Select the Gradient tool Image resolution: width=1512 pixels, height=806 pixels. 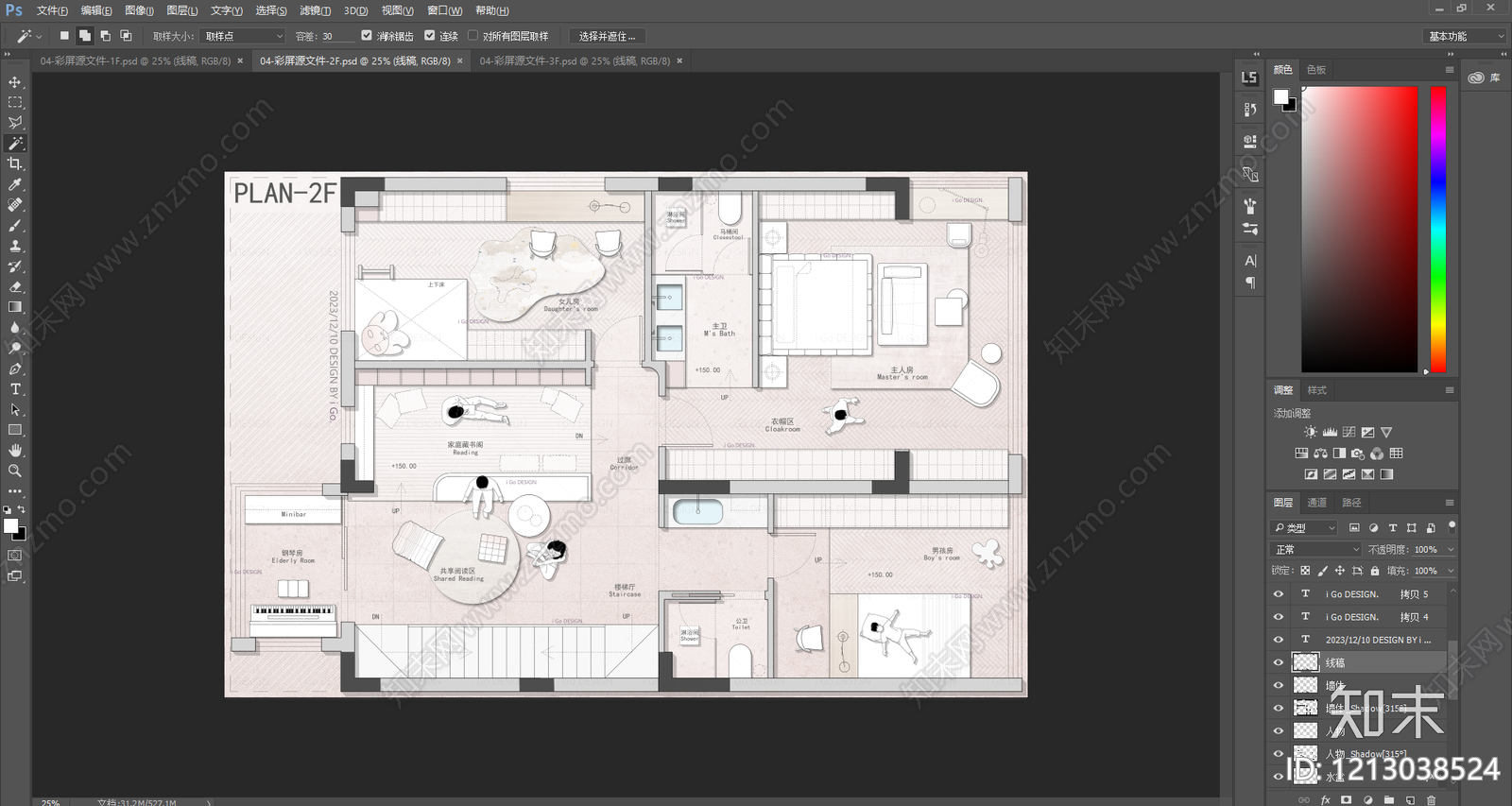pyautogui.click(x=15, y=307)
